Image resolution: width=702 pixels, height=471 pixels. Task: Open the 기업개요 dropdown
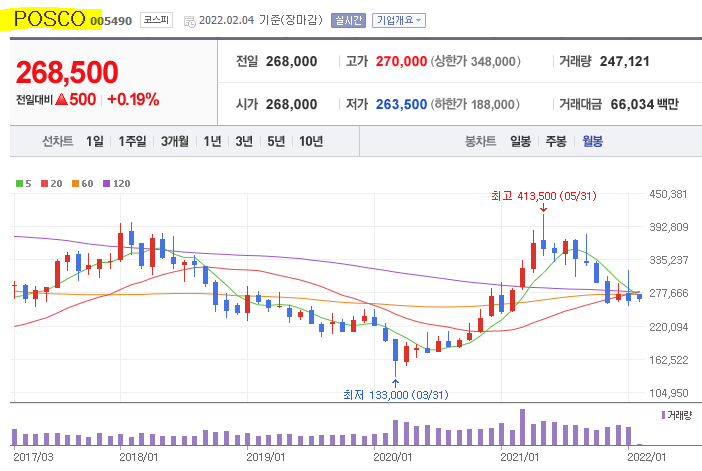(399, 20)
